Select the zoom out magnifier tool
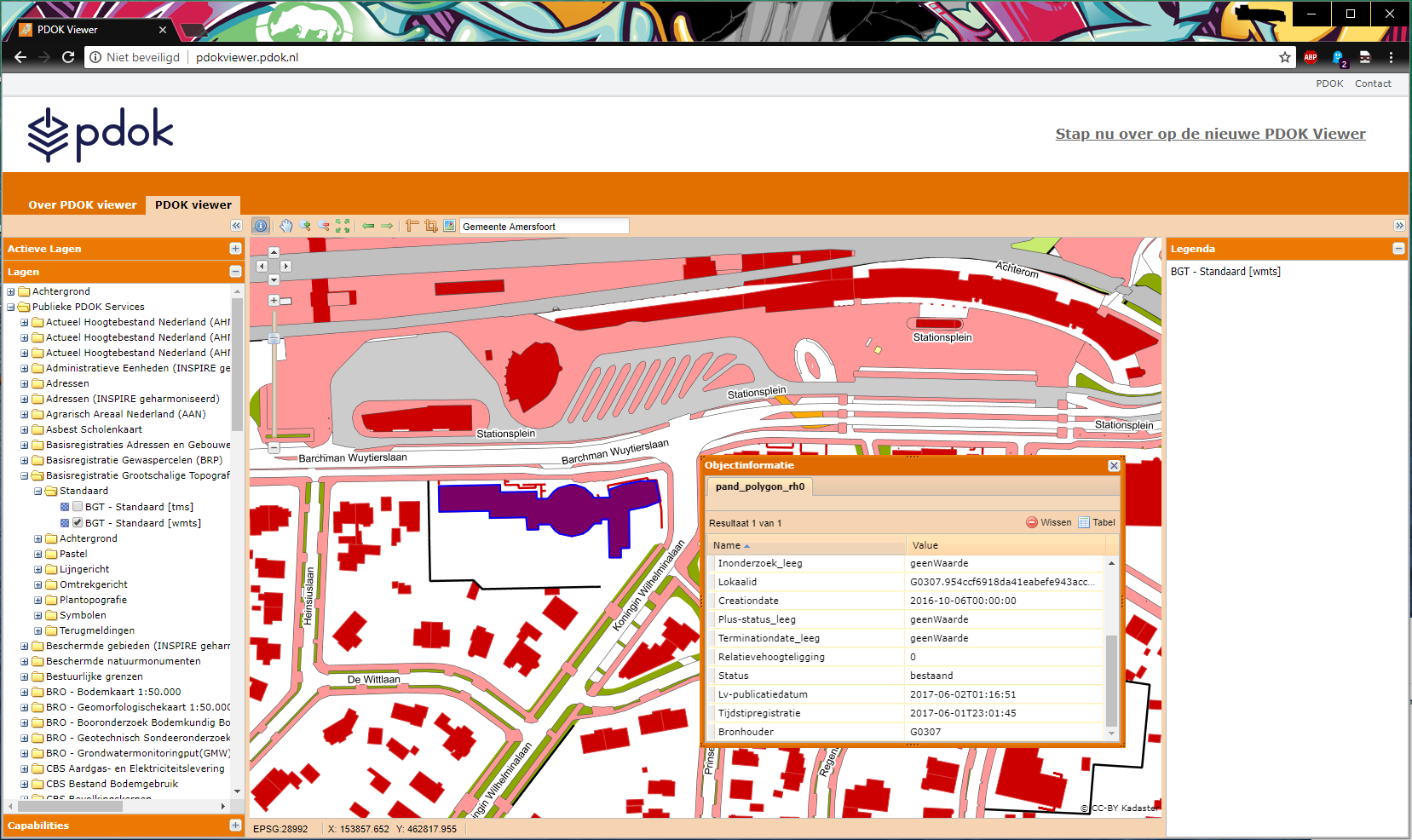This screenshot has height=840, width=1412. [x=324, y=226]
